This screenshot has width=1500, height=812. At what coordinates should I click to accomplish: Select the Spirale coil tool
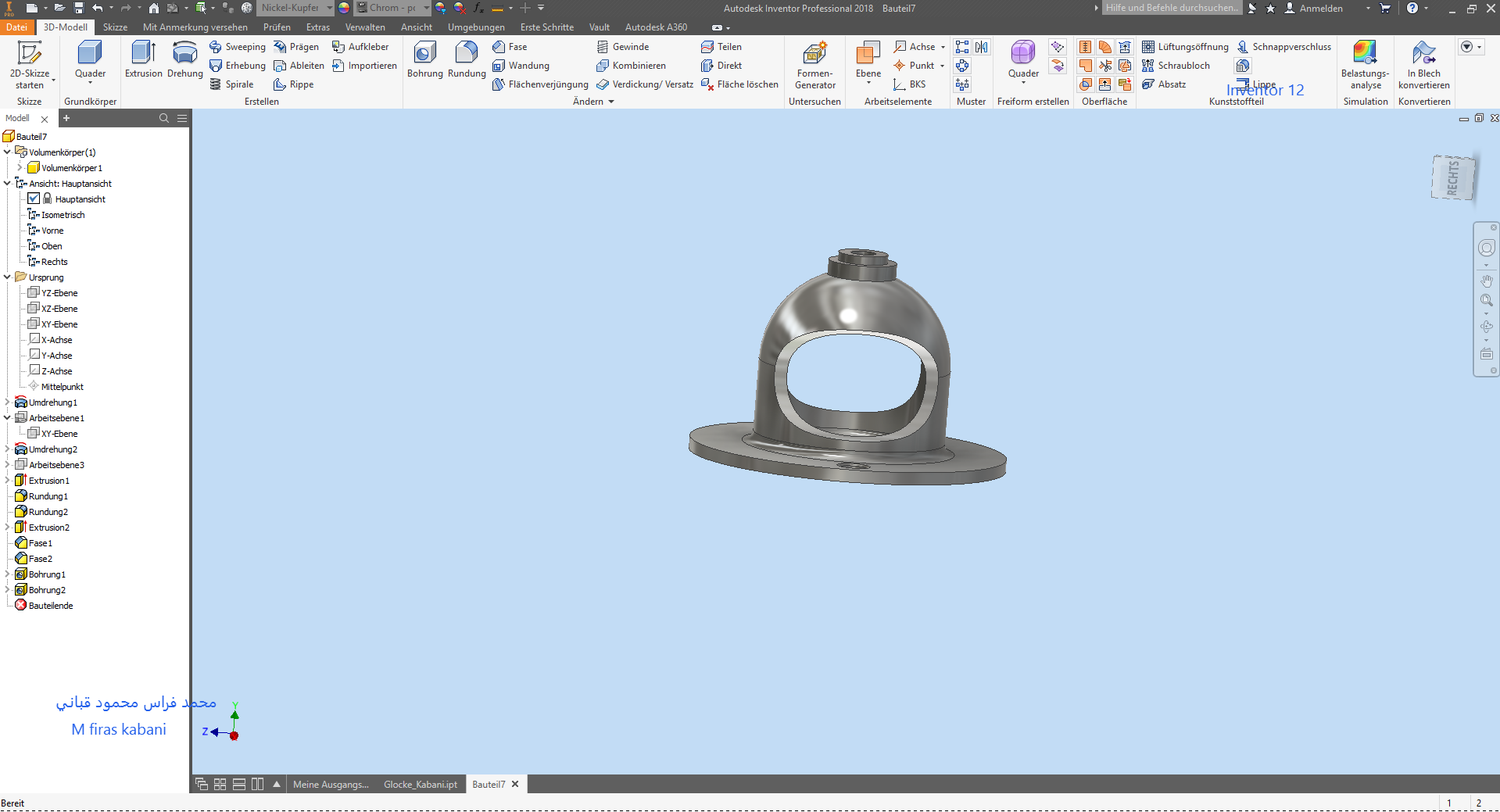click(231, 84)
